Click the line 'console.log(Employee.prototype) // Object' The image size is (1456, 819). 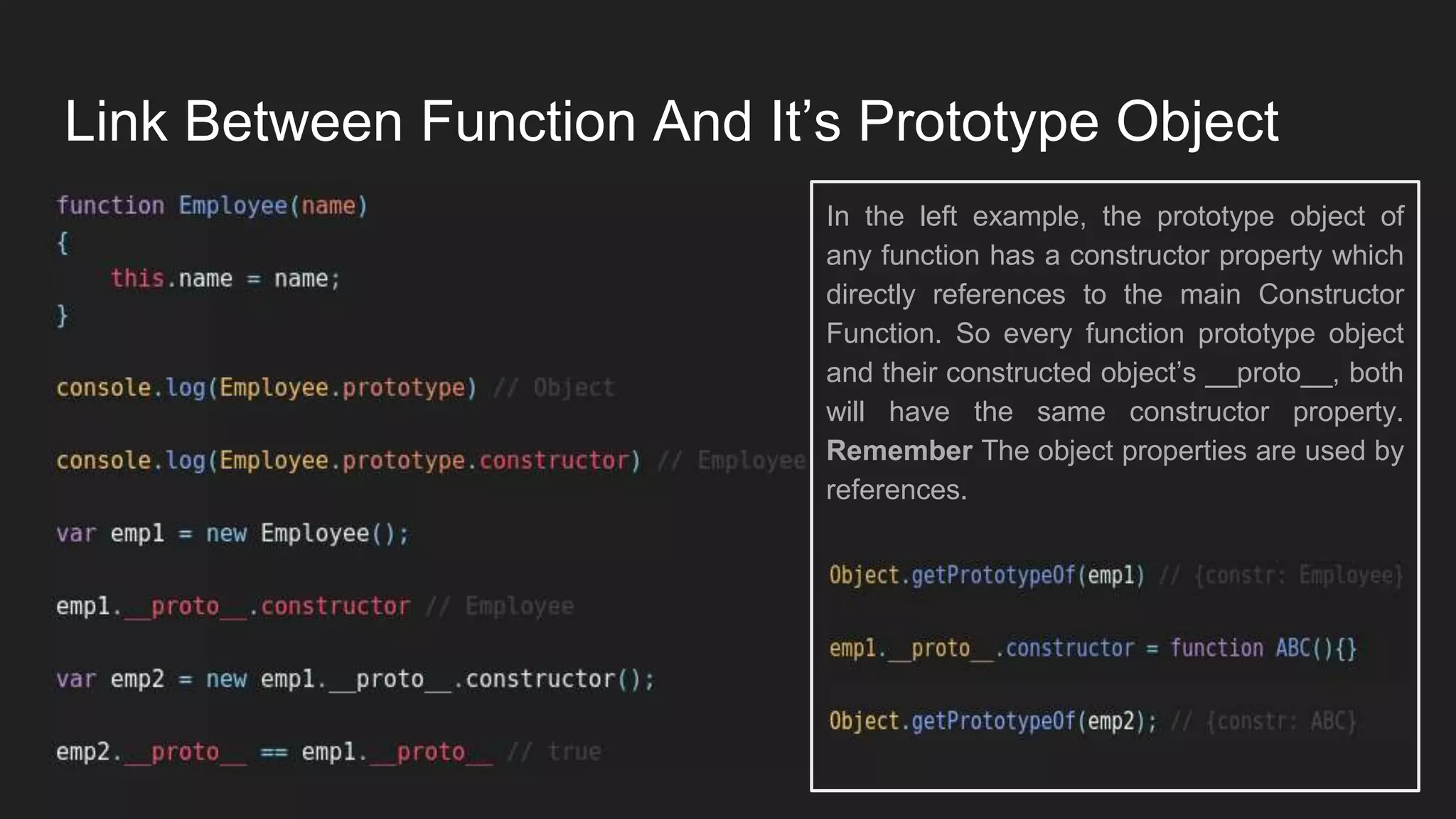335,387
